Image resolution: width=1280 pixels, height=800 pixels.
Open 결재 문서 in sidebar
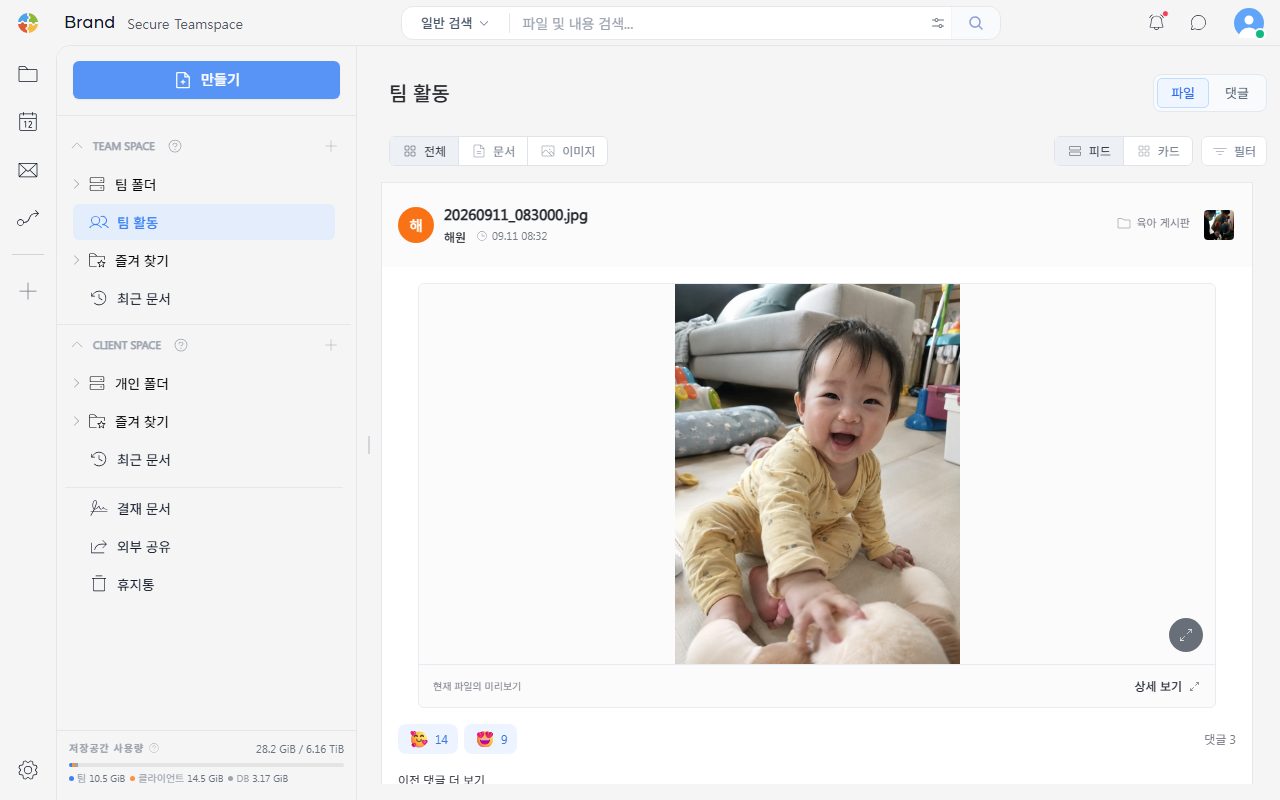204,508
